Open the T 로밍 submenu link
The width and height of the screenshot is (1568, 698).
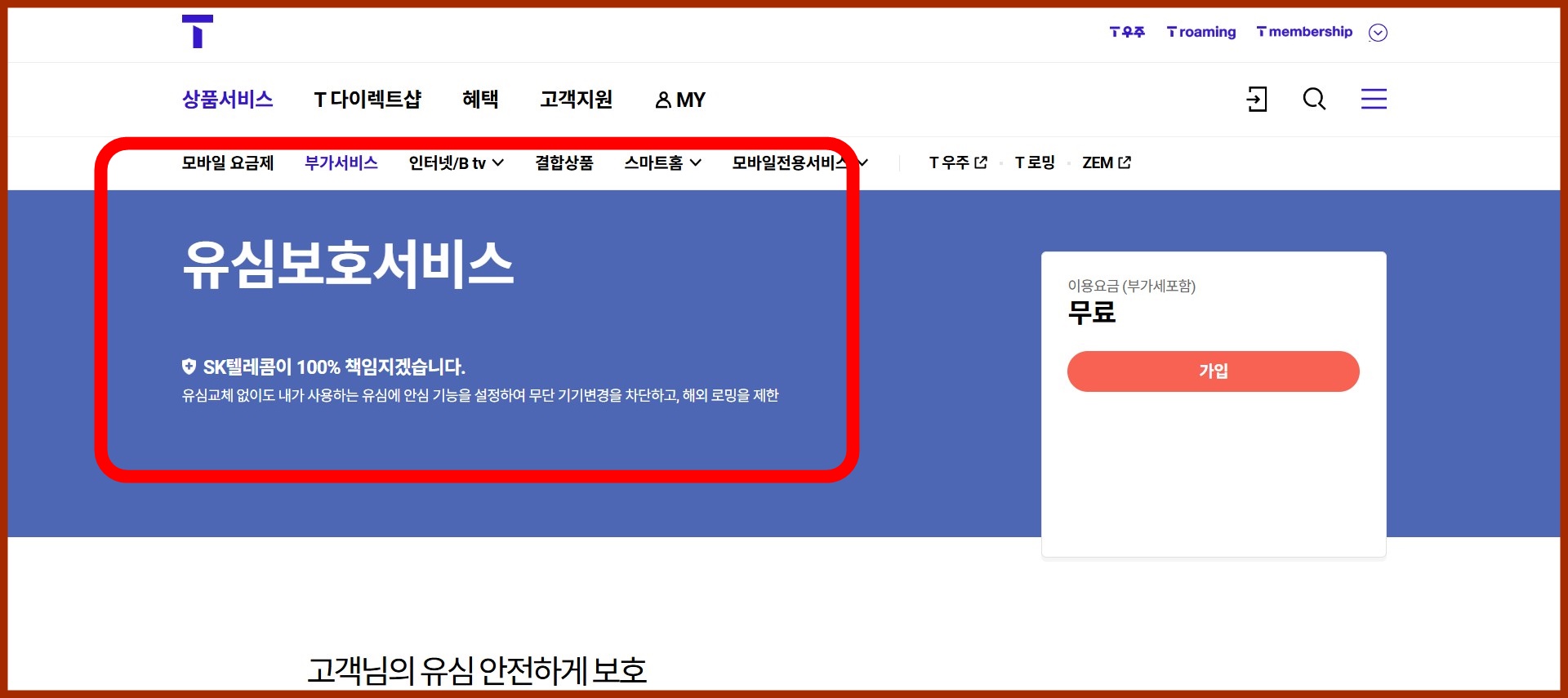1035,162
